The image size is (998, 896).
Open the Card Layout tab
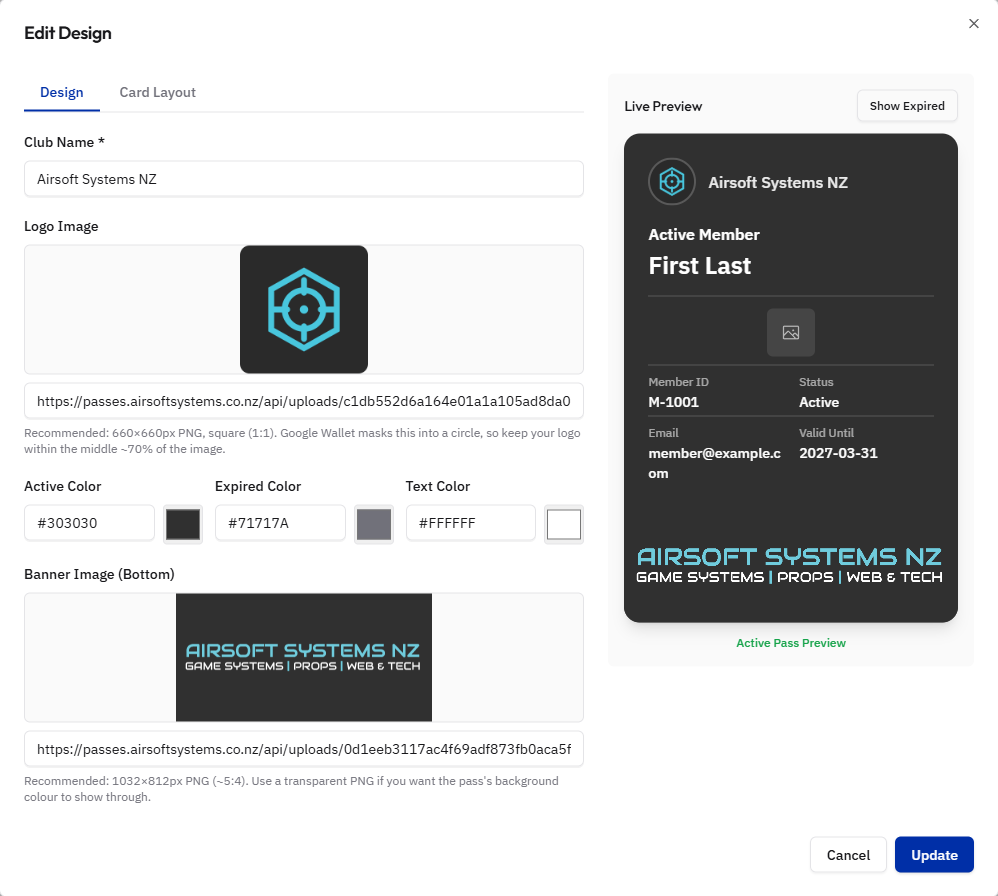(157, 92)
